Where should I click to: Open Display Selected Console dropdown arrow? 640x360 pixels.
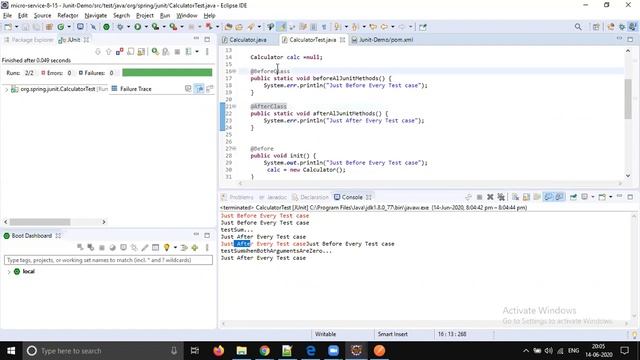coord(593,197)
